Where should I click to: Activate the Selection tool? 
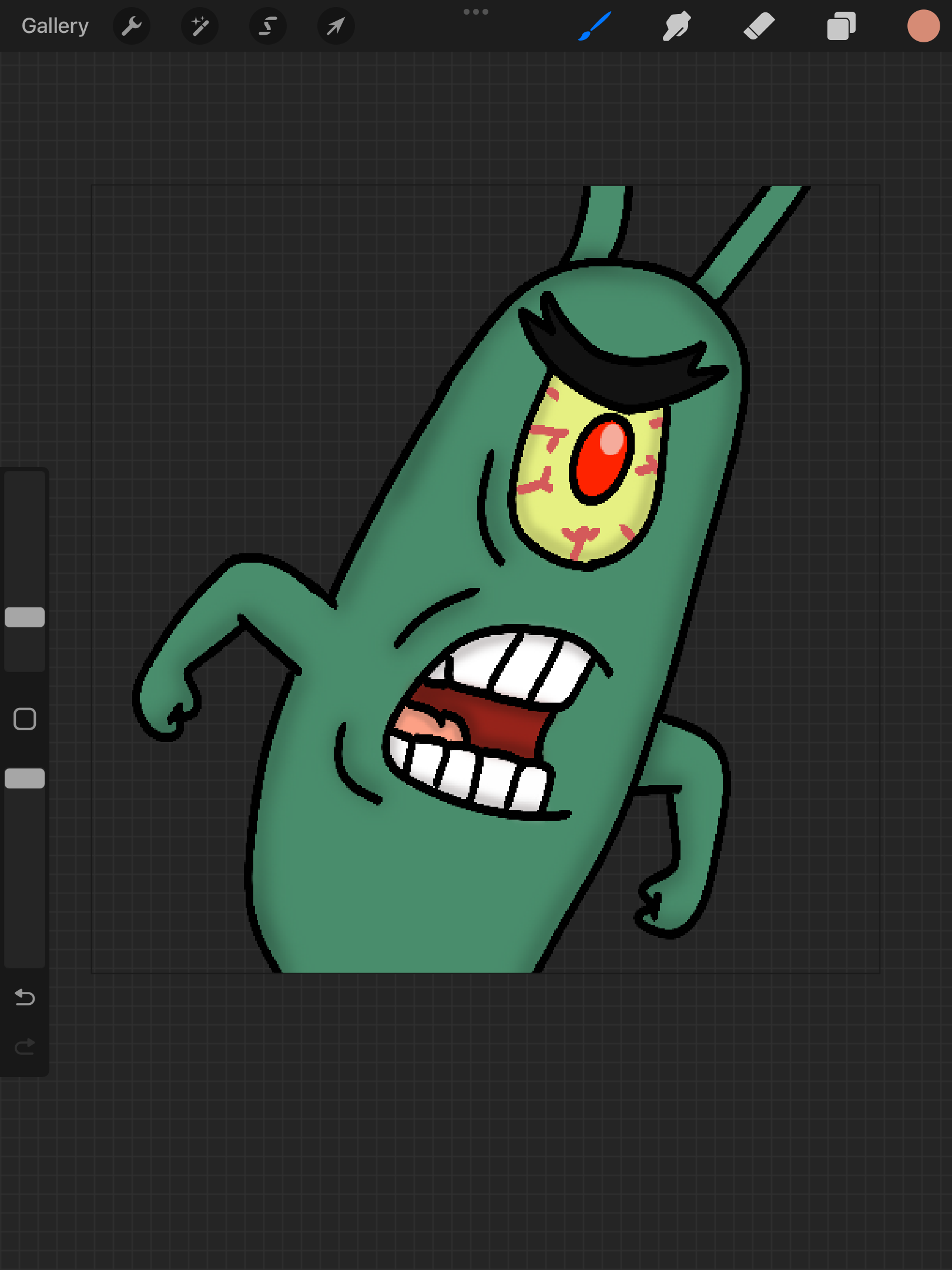(268, 26)
